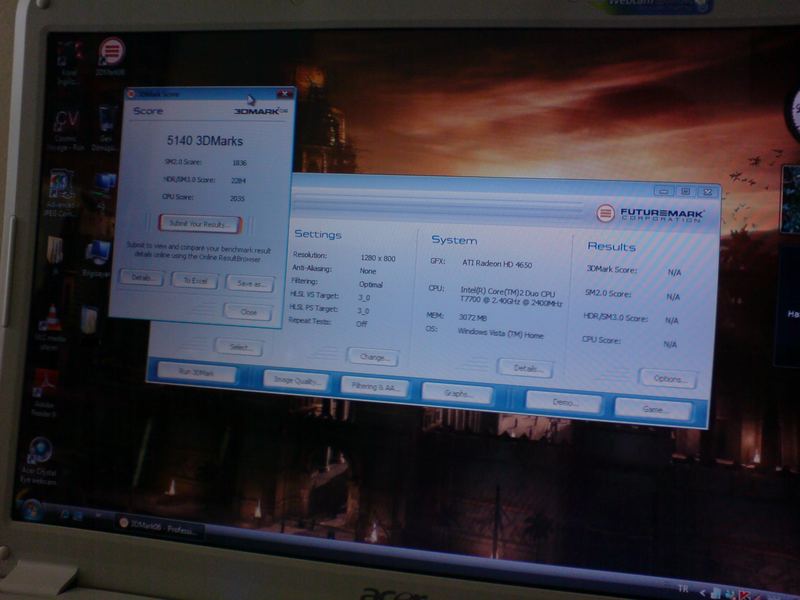Click the Save as button
Image resolution: width=800 pixels, height=600 pixels.
[250, 283]
